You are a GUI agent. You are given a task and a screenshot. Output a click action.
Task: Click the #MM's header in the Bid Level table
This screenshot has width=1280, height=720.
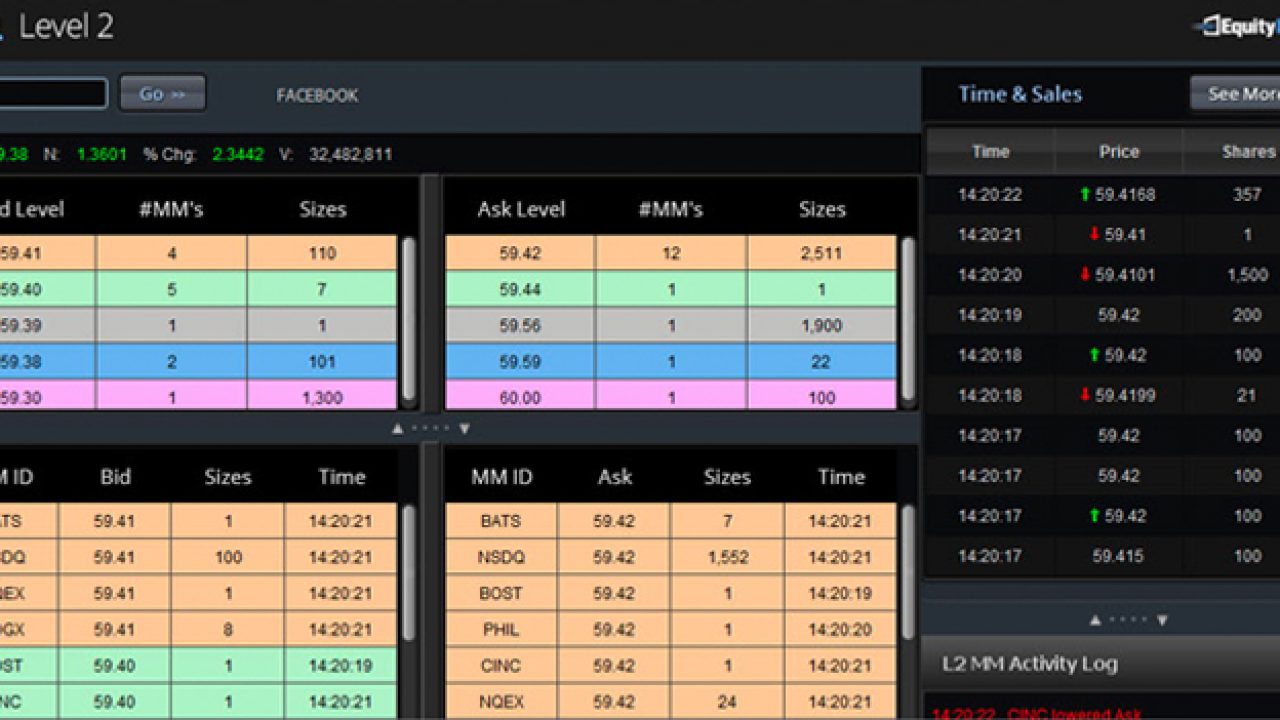pos(171,209)
